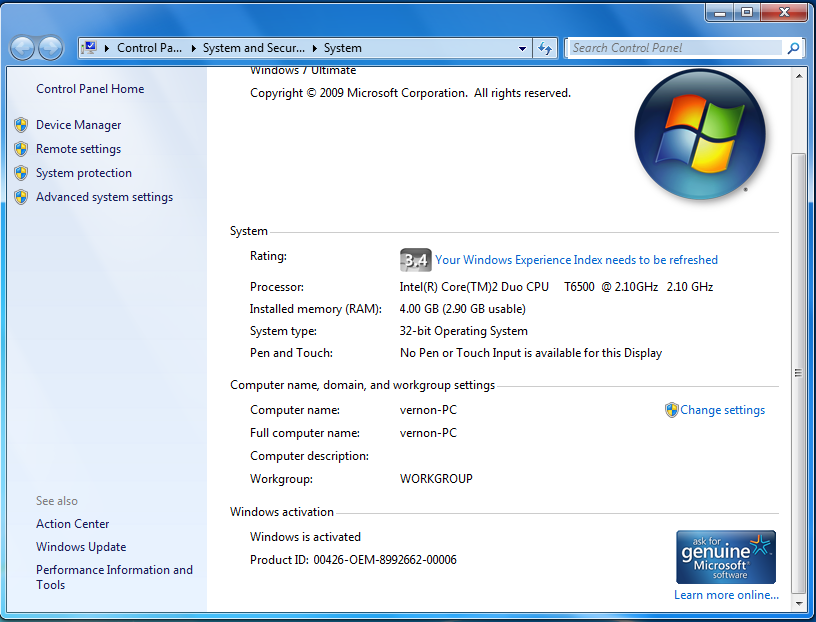The width and height of the screenshot is (816, 622).
Task: Click Windows is activated text
Action: 305,537
